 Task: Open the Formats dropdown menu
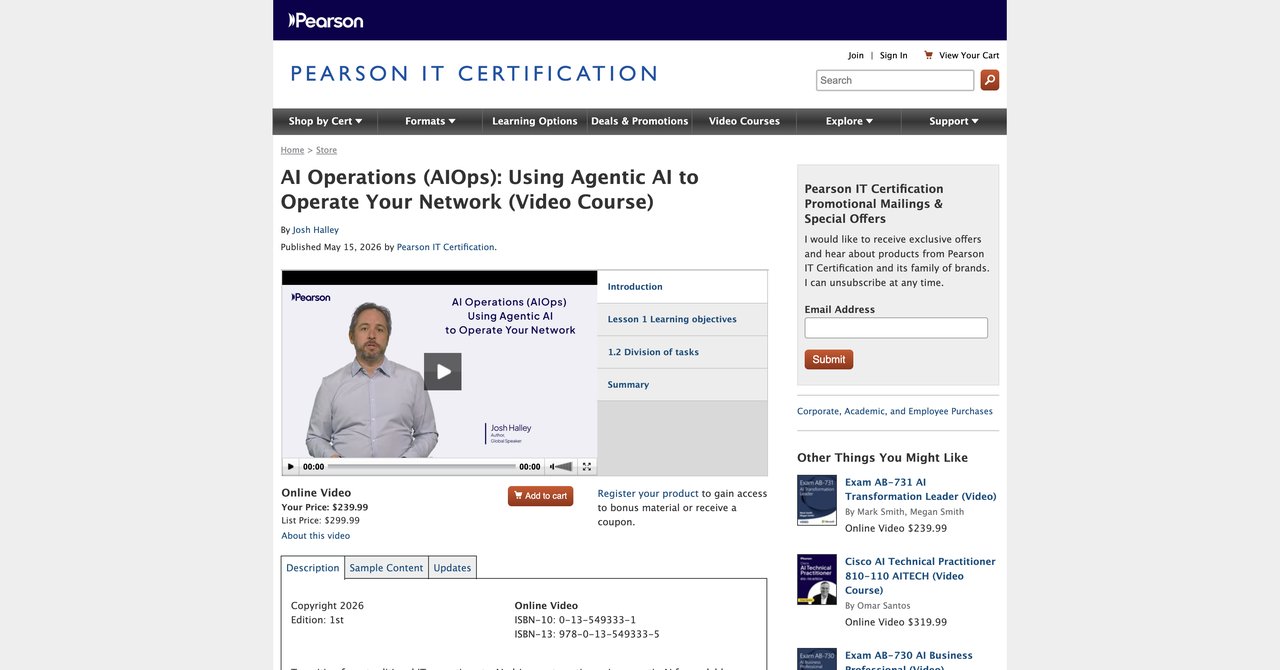tap(430, 121)
